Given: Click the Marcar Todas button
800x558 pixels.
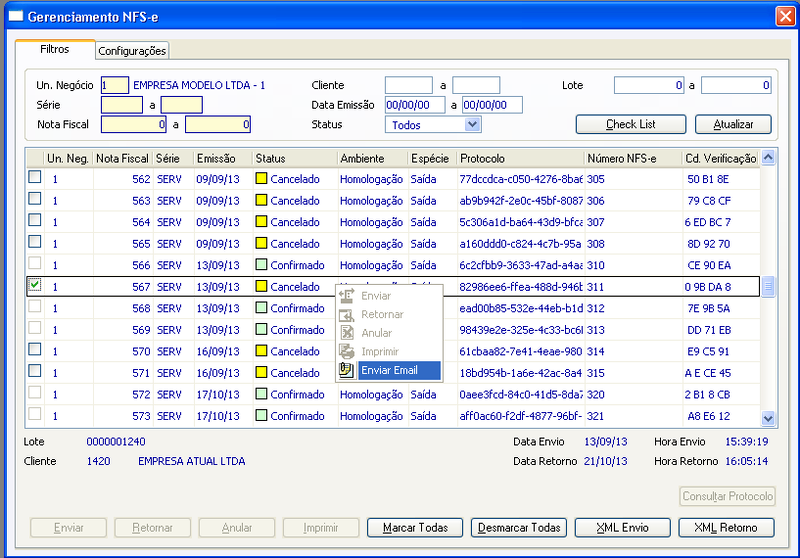Looking at the screenshot, I should click(x=415, y=527).
